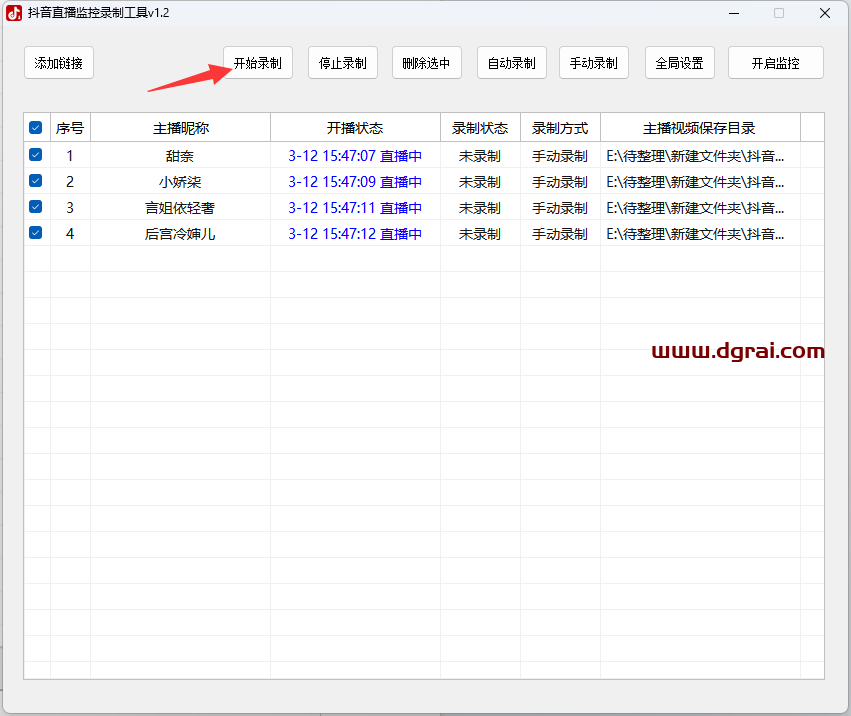This screenshot has width=851, height=716.
Task: Click the save path in 后宫冷婶儿 row
Action: [695, 234]
